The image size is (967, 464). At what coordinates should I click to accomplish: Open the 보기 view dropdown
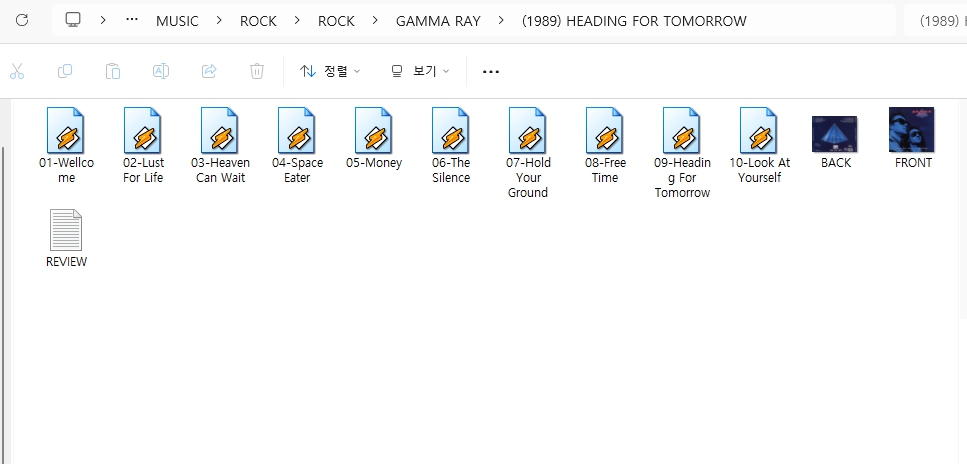(x=420, y=71)
